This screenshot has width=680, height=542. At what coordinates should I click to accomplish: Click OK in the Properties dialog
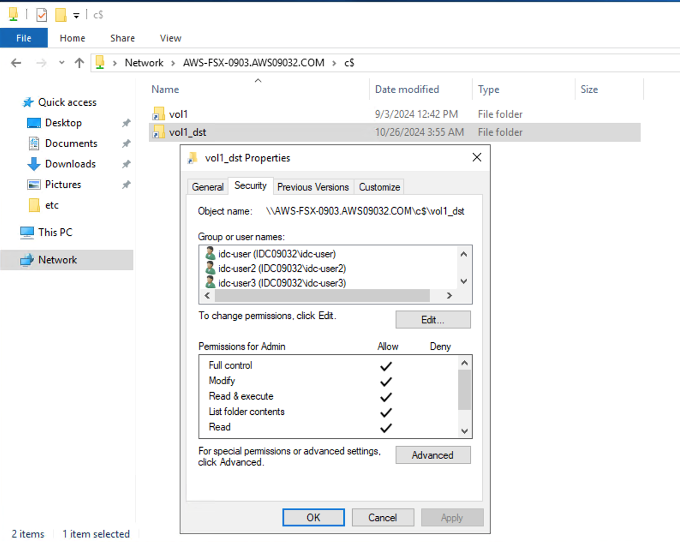(x=314, y=518)
